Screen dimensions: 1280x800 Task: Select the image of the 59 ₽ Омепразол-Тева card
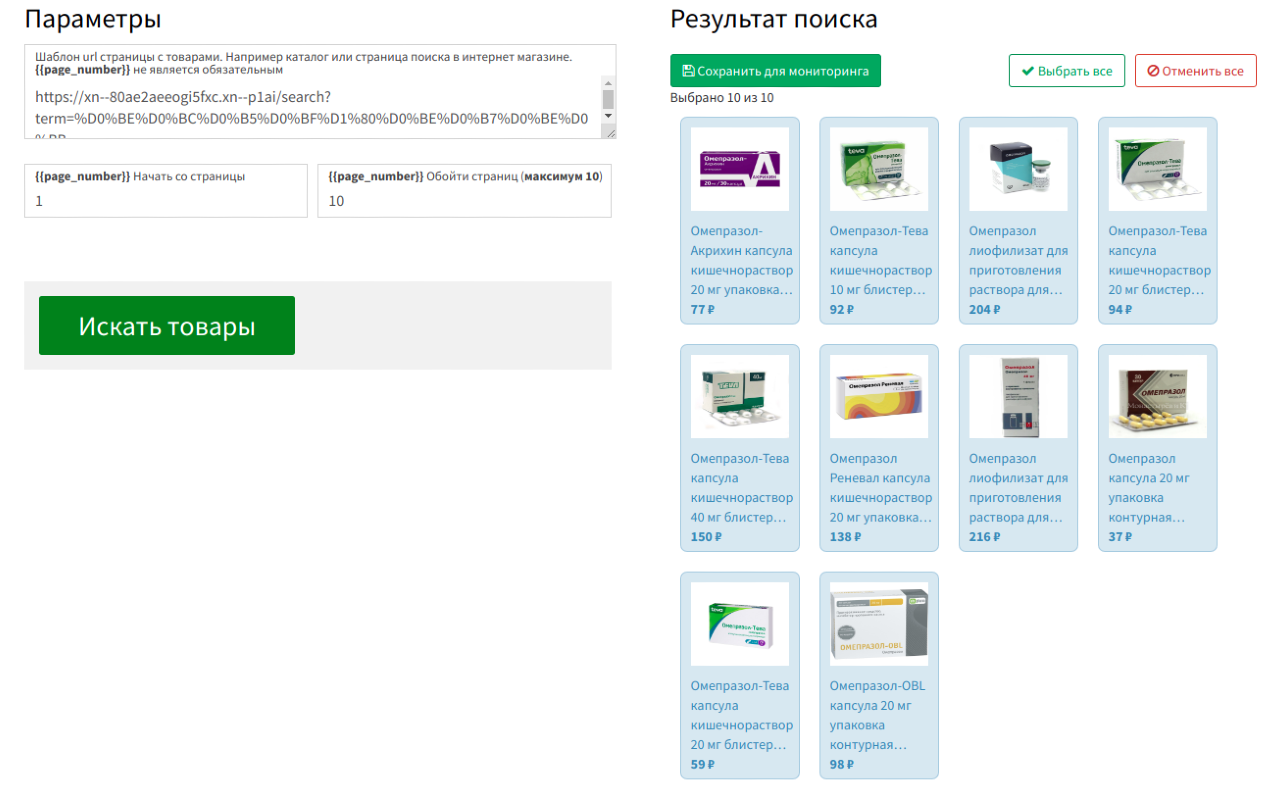coord(740,624)
